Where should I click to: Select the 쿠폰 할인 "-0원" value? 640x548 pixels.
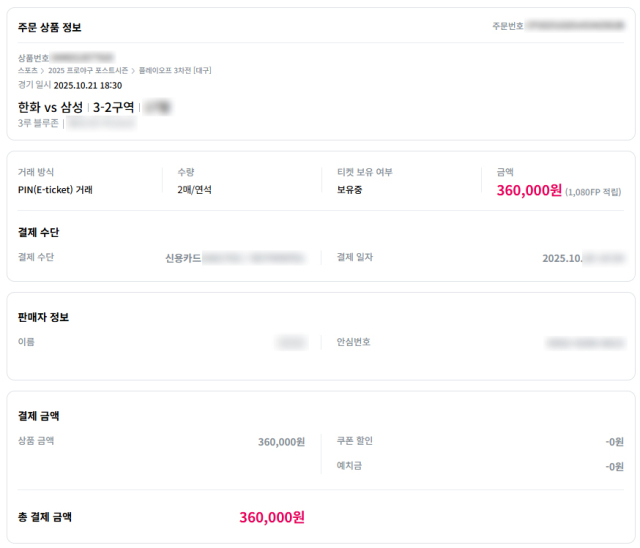pyautogui.click(x=614, y=441)
